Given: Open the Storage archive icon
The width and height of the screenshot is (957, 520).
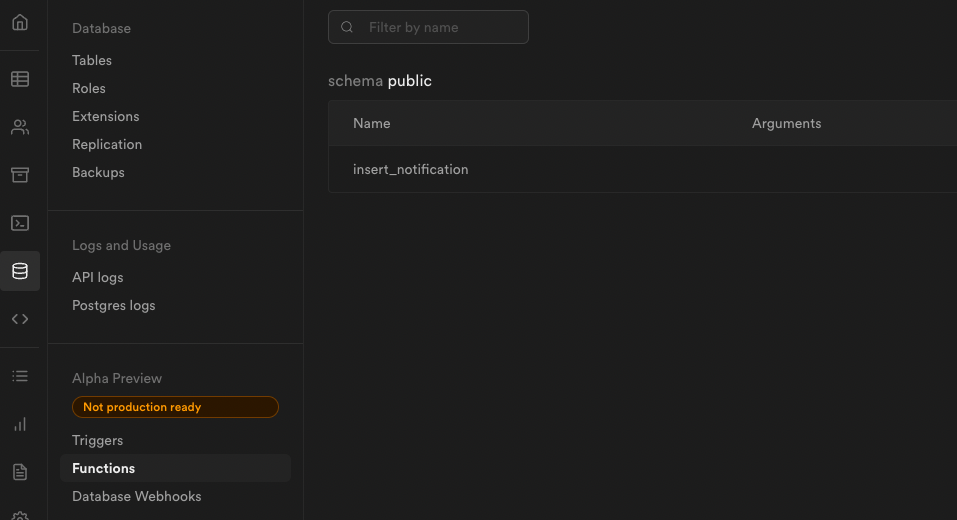Looking at the screenshot, I should point(20,175).
